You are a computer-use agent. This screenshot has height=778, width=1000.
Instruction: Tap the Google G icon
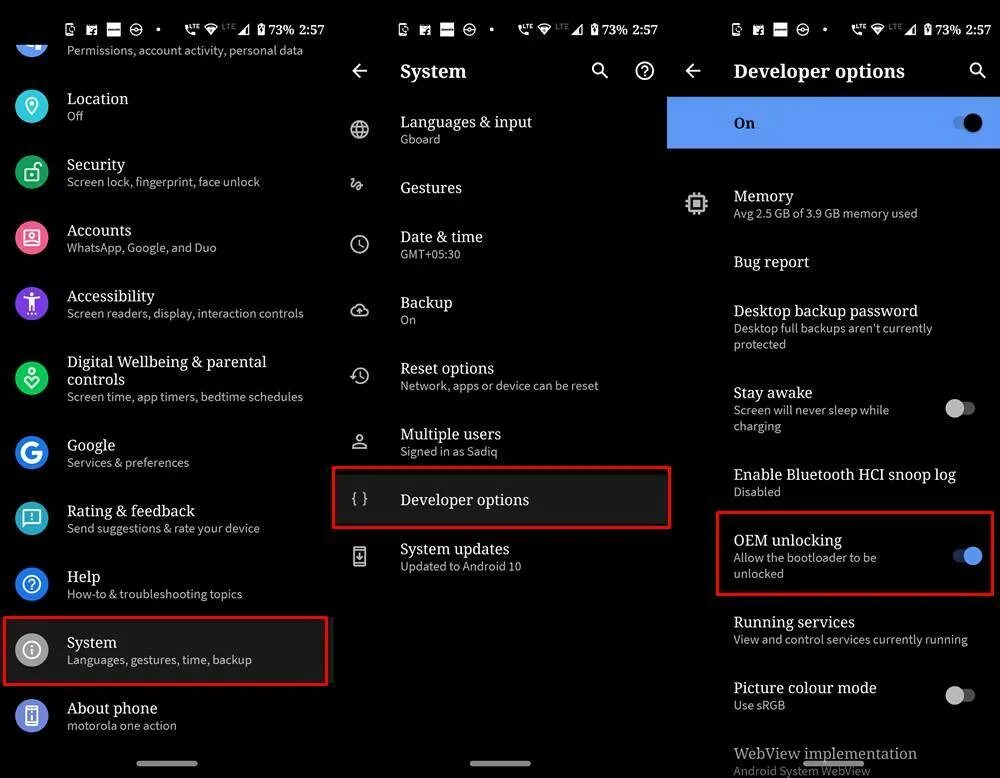click(32, 453)
